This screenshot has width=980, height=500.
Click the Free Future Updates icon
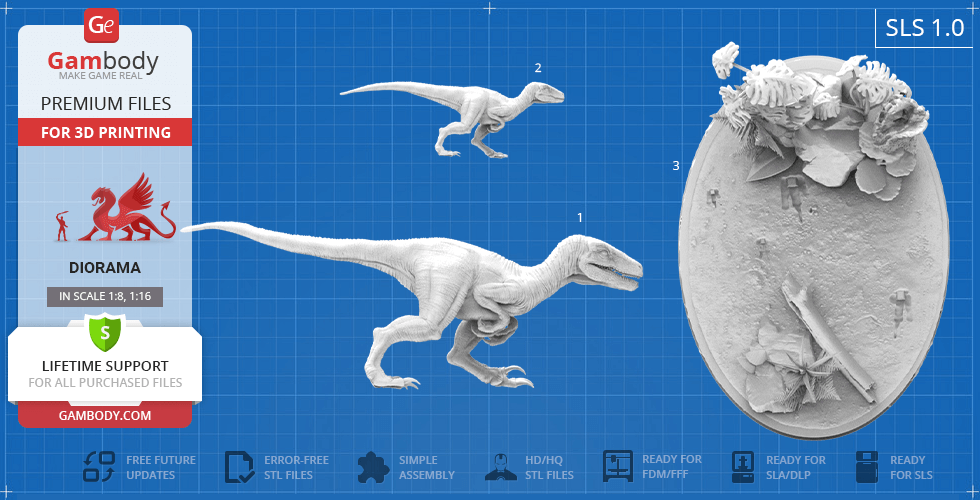coord(98,467)
